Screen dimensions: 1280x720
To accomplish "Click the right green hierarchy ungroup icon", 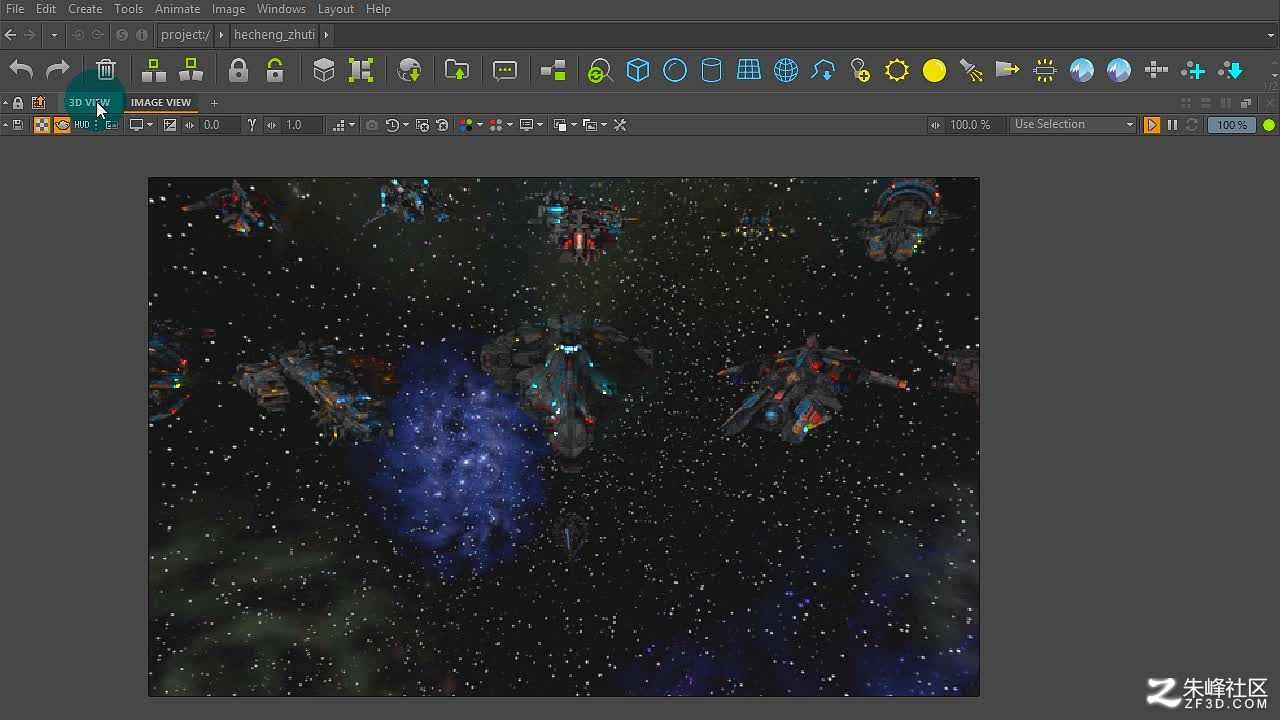I will coord(190,70).
